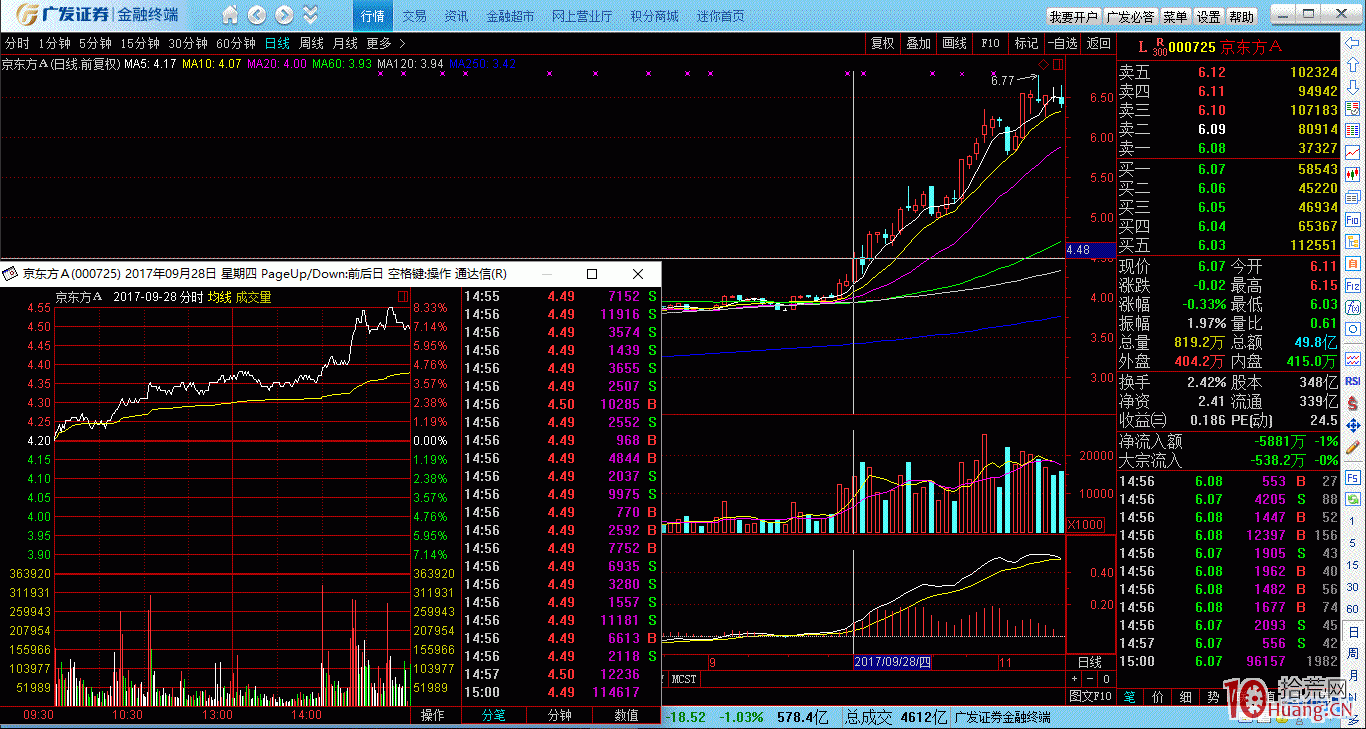Select the 价 tab at bottom right
Screen dimensions: 1366x729
1157,696
